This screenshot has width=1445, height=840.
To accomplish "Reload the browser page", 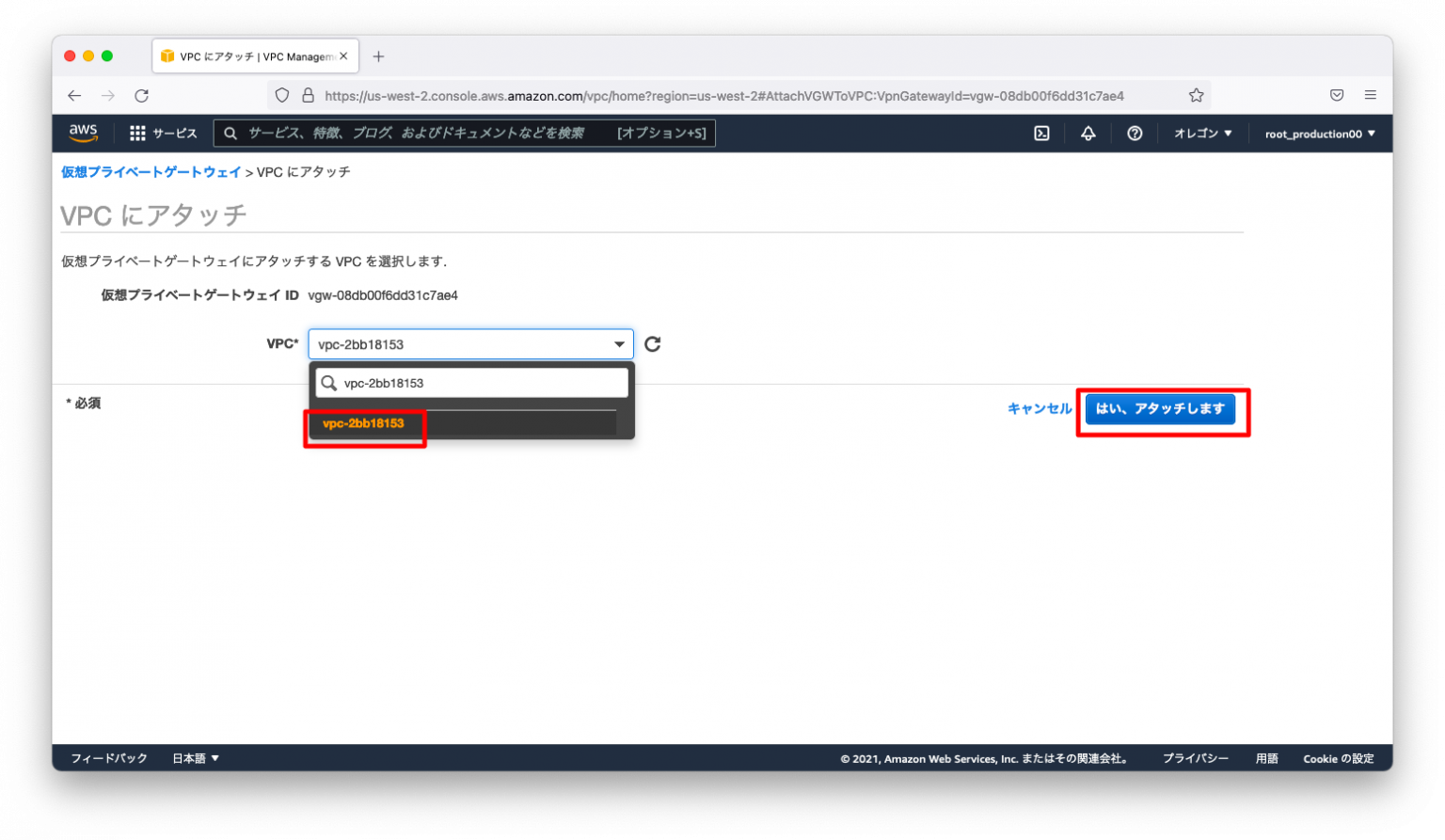I will (x=142, y=95).
